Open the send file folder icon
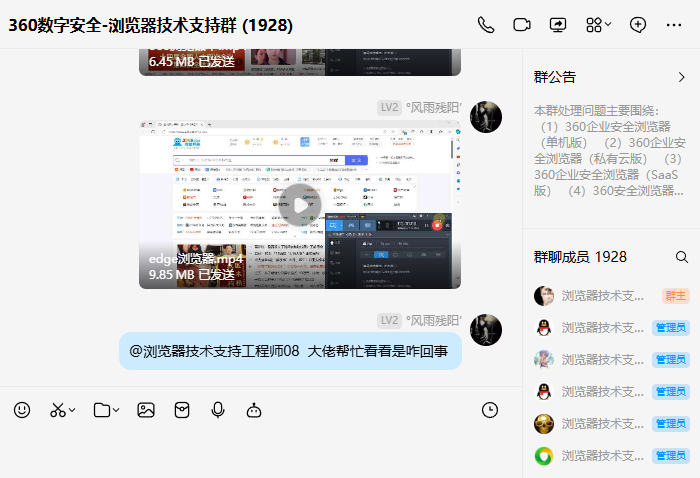The width and height of the screenshot is (700, 478). click(x=102, y=410)
